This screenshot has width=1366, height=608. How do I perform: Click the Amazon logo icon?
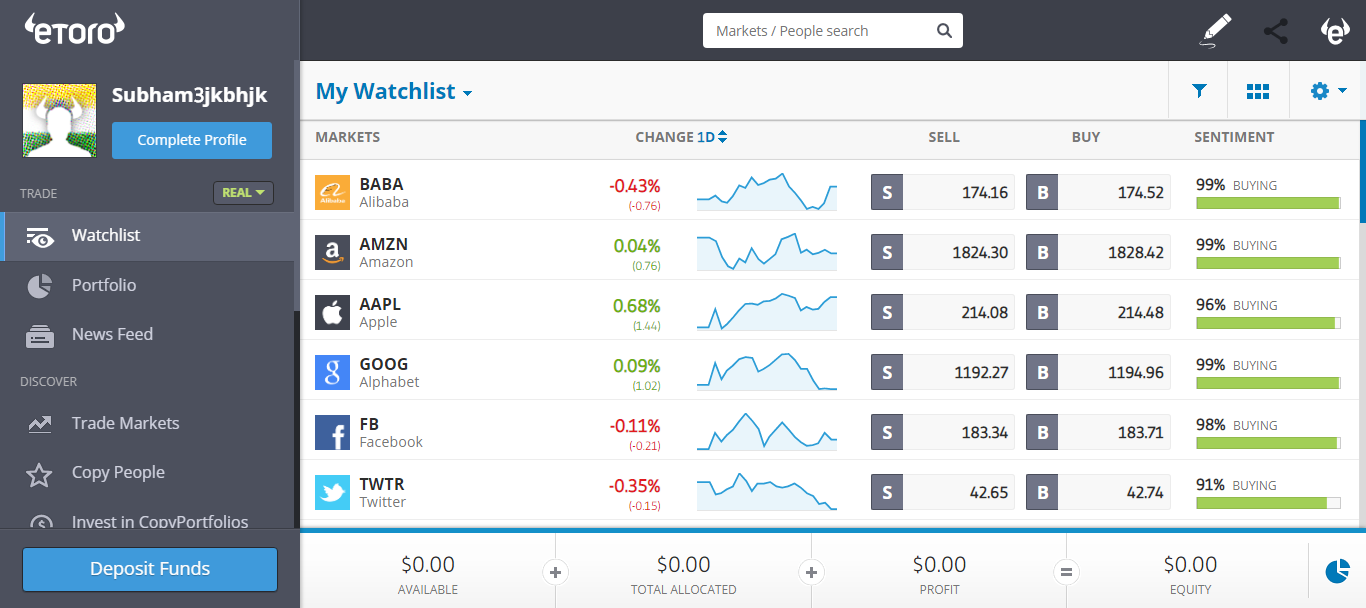coord(332,252)
